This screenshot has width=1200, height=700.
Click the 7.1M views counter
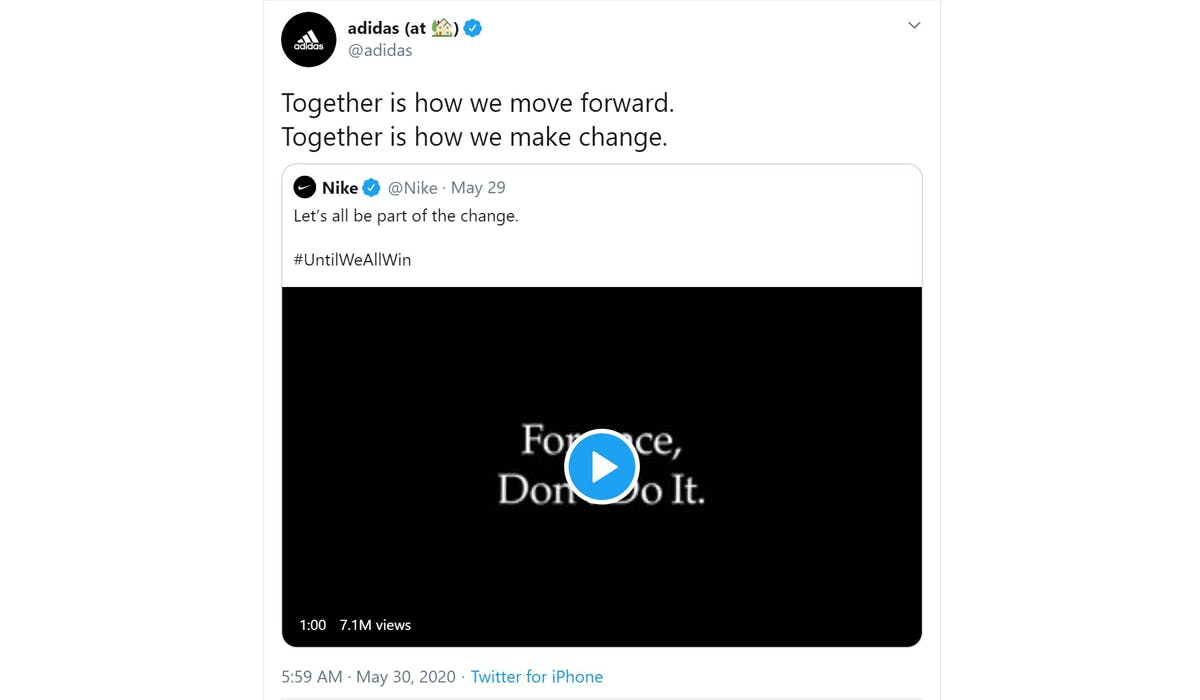pos(375,625)
